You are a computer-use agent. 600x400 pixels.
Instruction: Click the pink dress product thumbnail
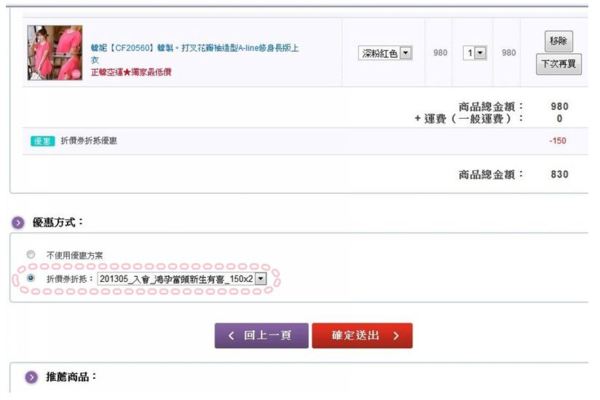[55, 53]
